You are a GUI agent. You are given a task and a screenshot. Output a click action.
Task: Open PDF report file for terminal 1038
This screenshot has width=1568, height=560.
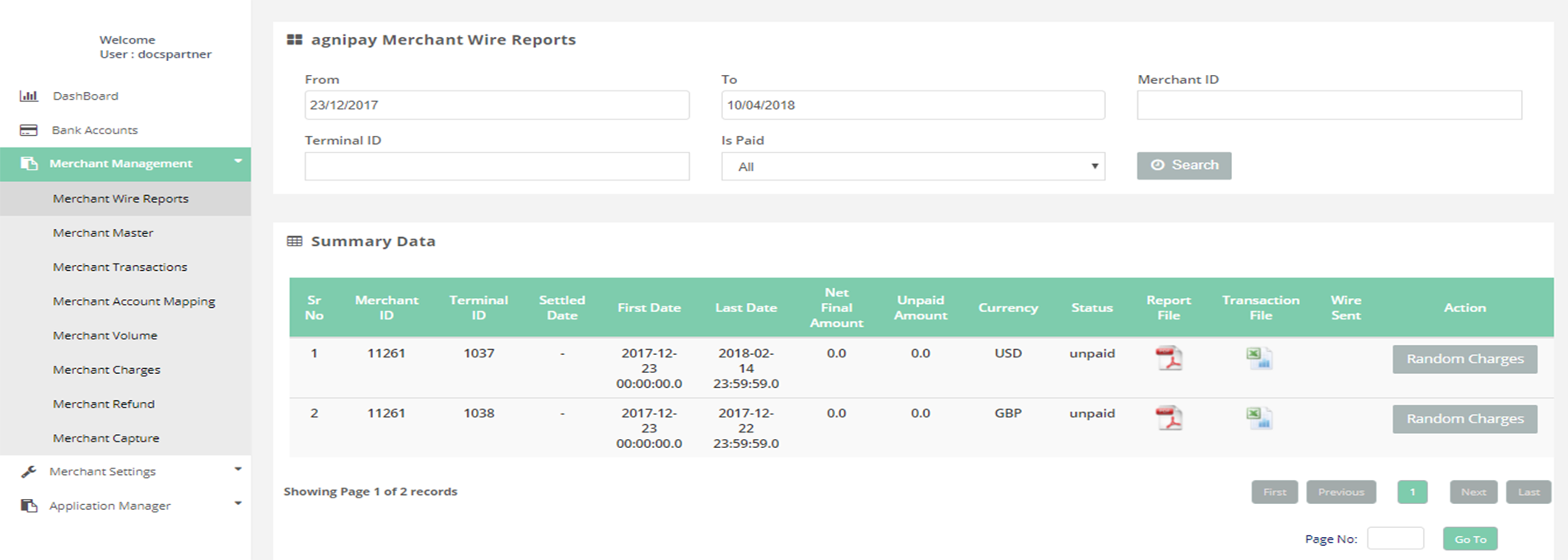tap(1168, 418)
